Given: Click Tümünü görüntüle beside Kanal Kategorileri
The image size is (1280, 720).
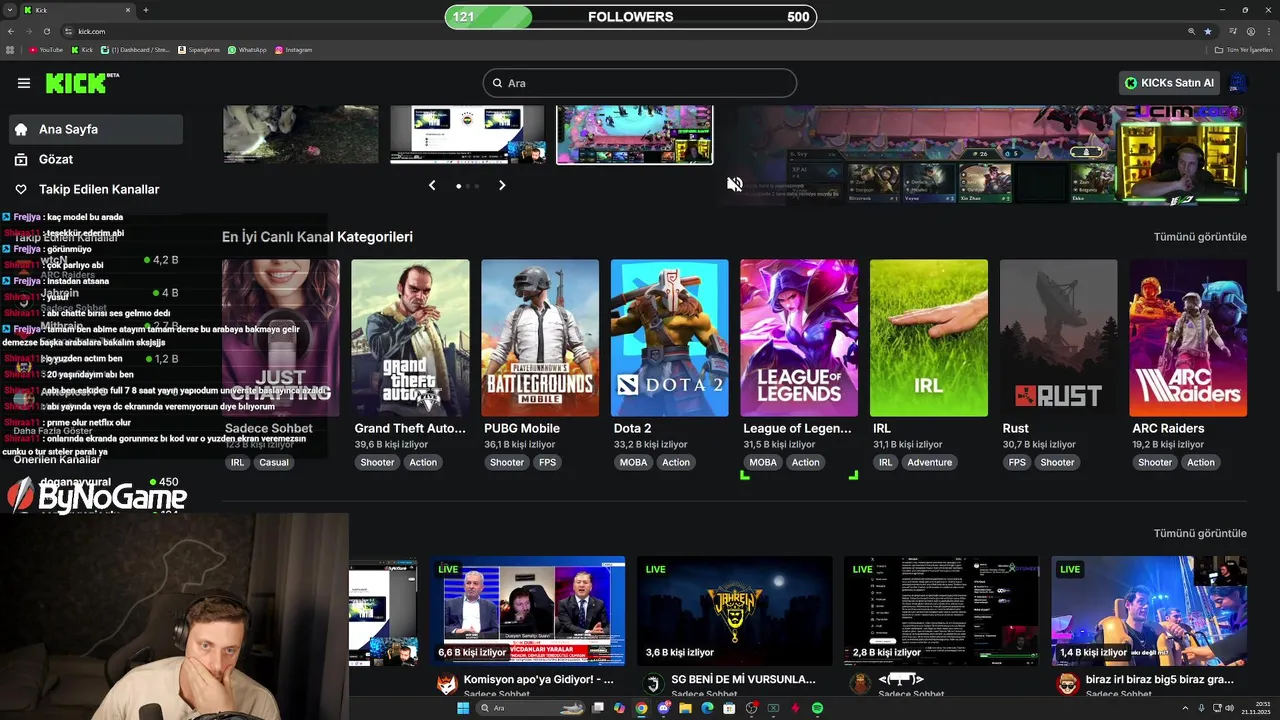Looking at the screenshot, I should [x=1200, y=237].
